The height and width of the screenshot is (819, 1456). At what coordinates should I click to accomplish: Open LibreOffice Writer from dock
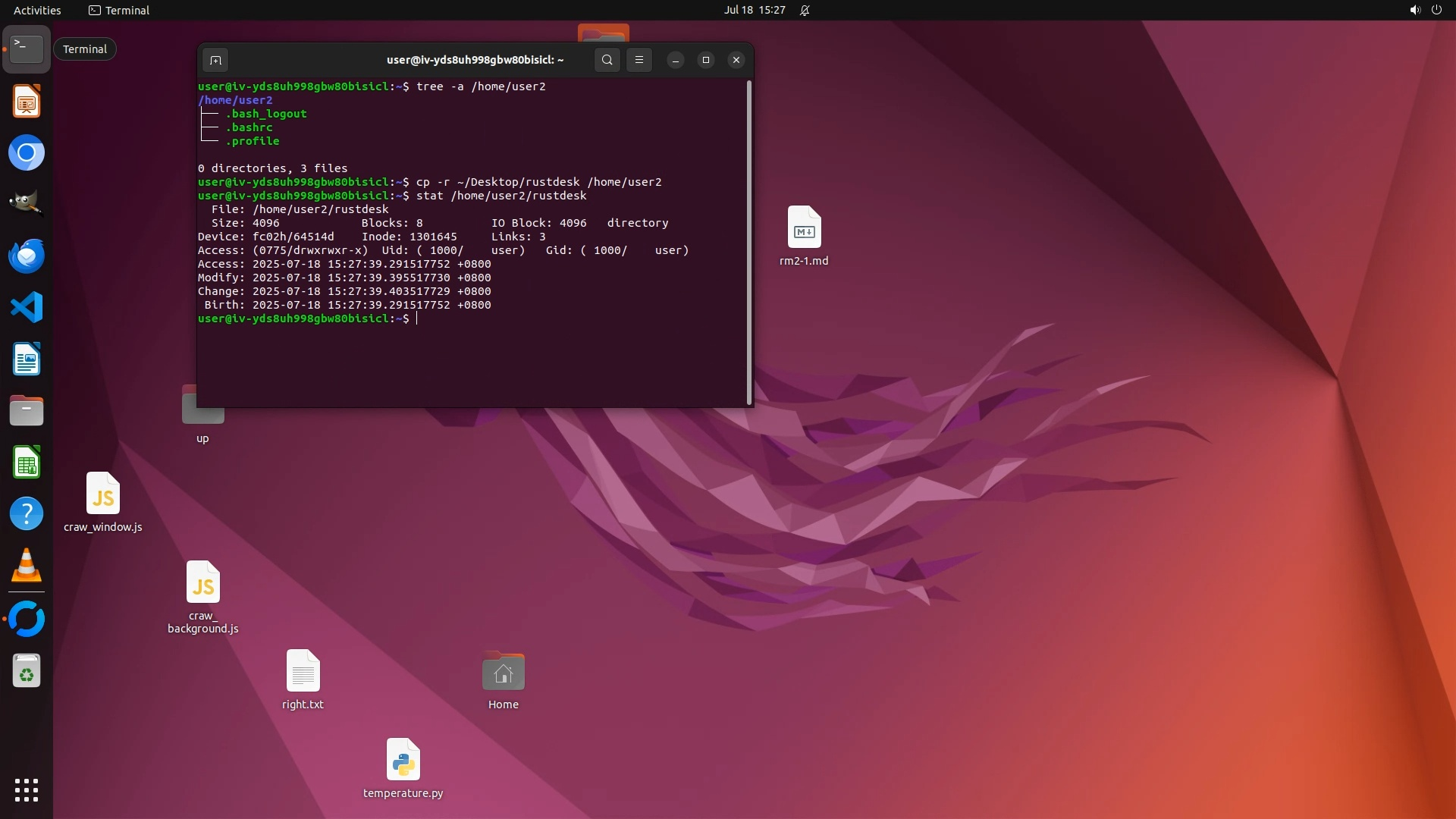click(27, 359)
